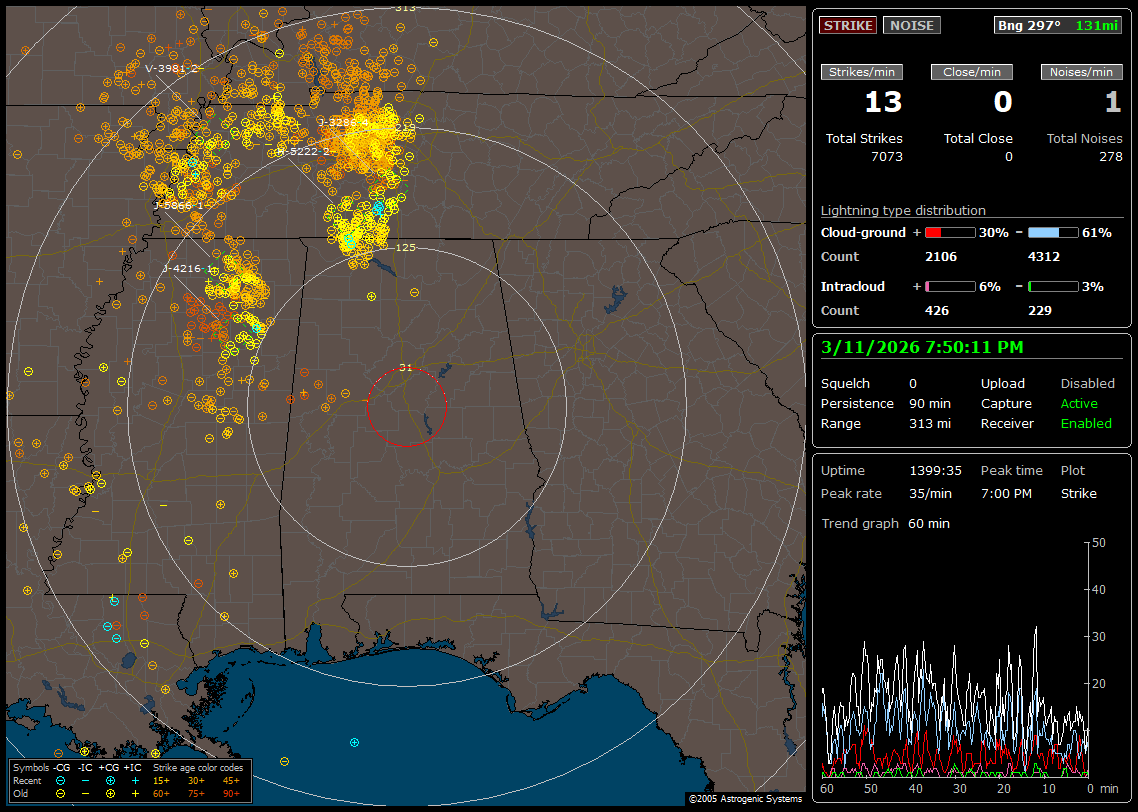1138x812 pixels.
Task: Click the green Active capture status
Action: [x=1079, y=404]
